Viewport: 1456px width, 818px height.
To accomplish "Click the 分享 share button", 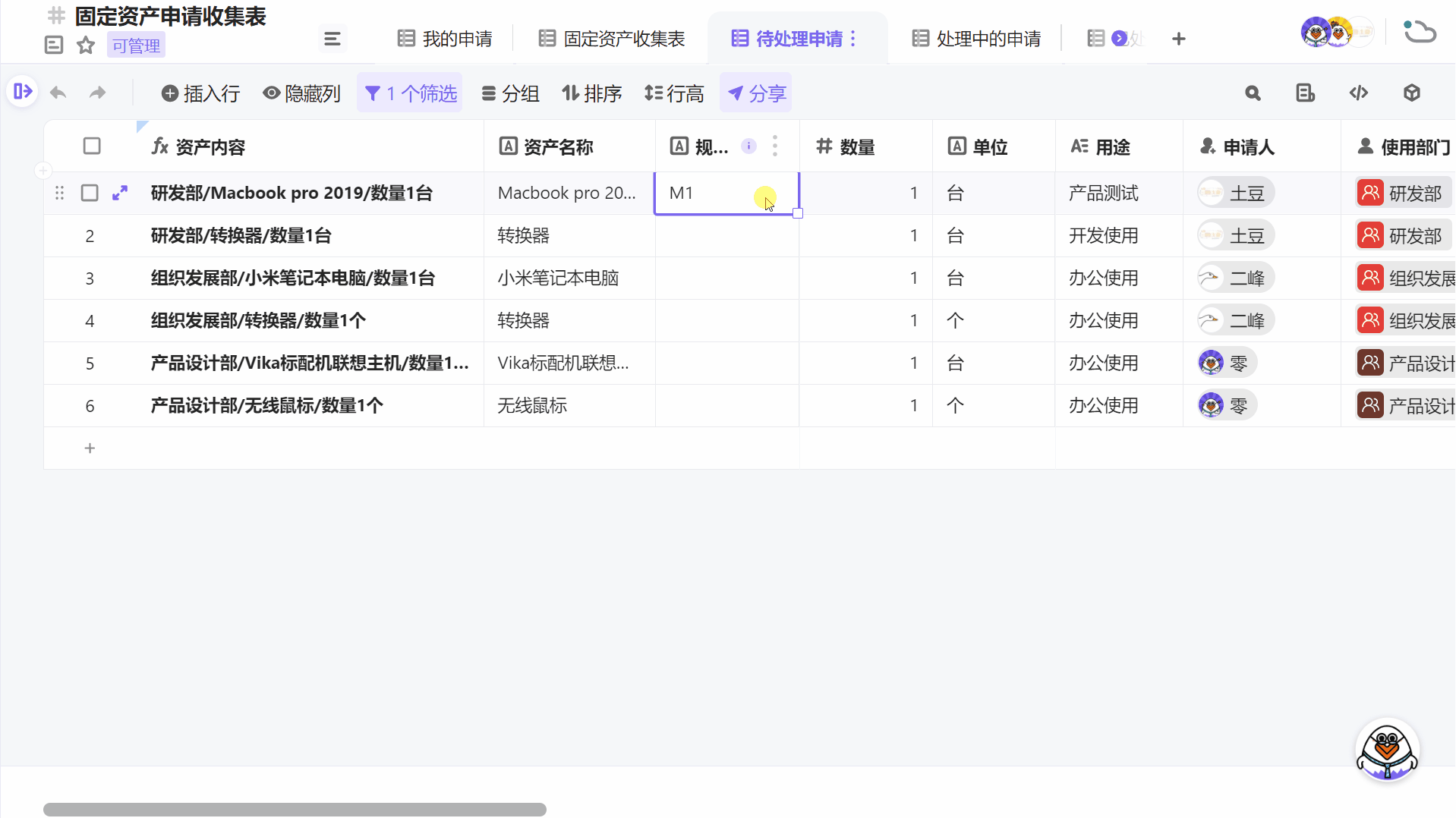I will tap(755, 93).
